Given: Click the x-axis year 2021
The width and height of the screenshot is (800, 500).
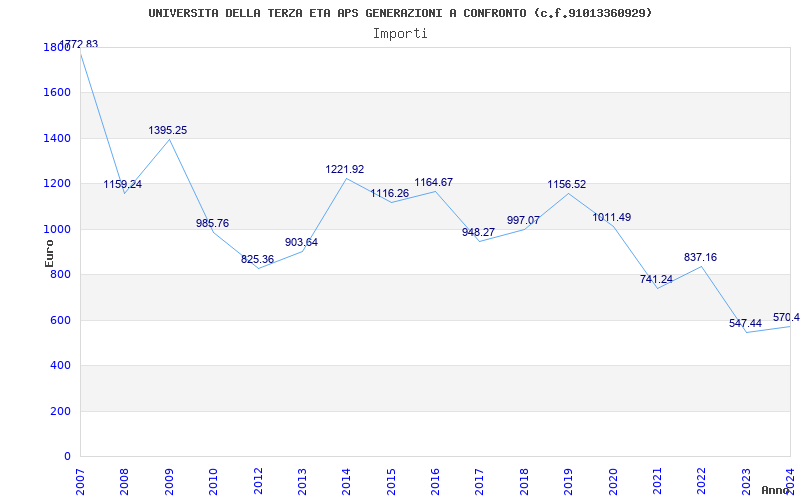Looking at the screenshot, I should 658,482.
